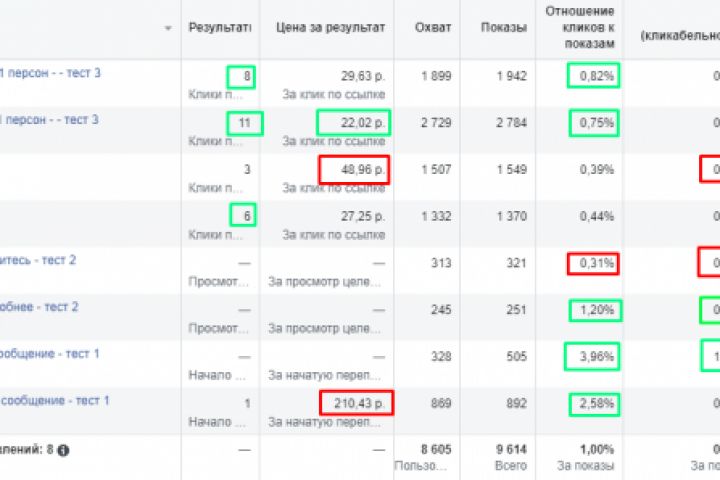Select the 3,96% click ratio cell
Screen dimensions: 720x480
coord(593,357)
